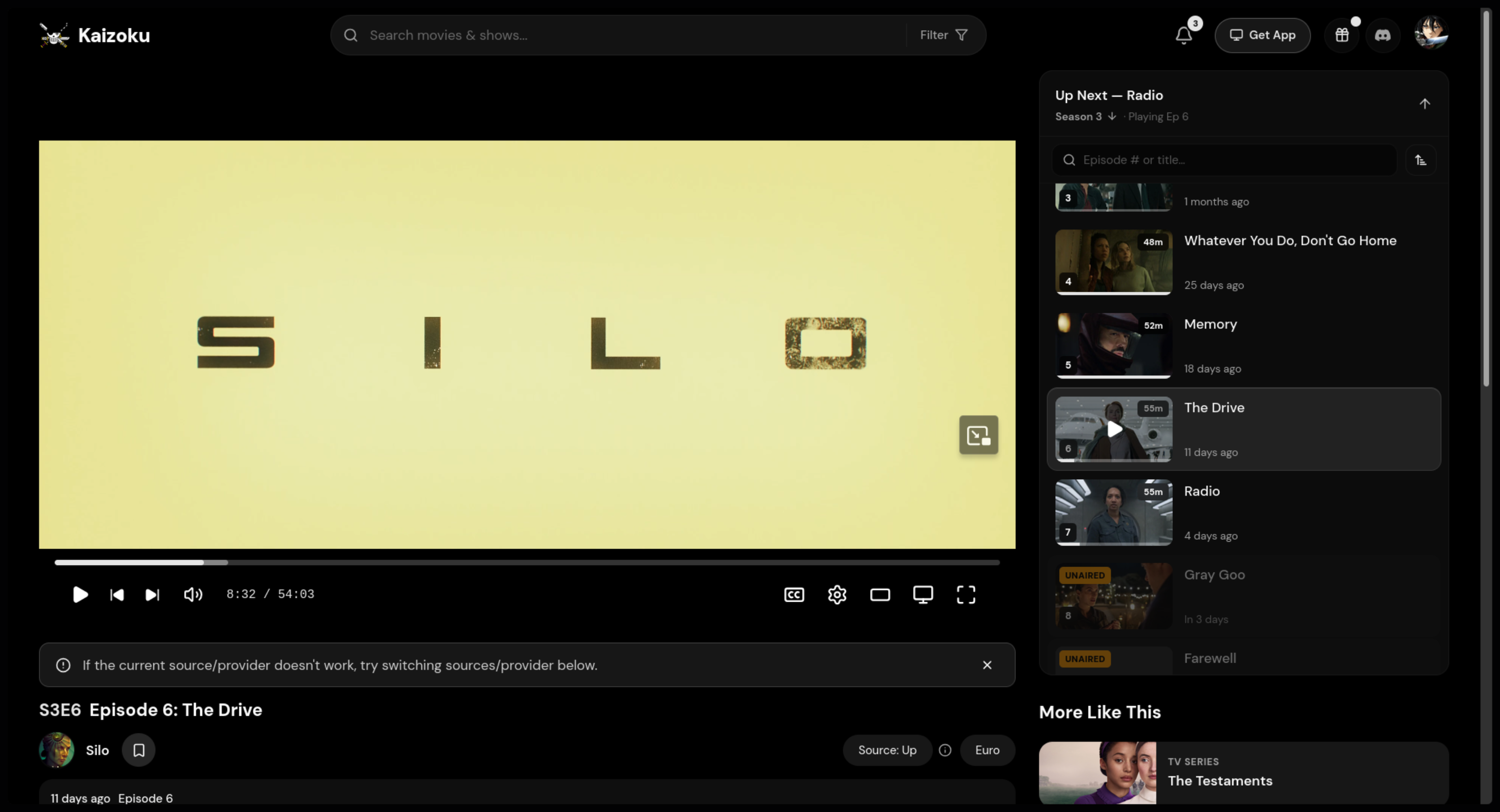Open episode 4 thumbnail
The width and height of the screenshot is (1500, 812).
[x=1113, y=262]
